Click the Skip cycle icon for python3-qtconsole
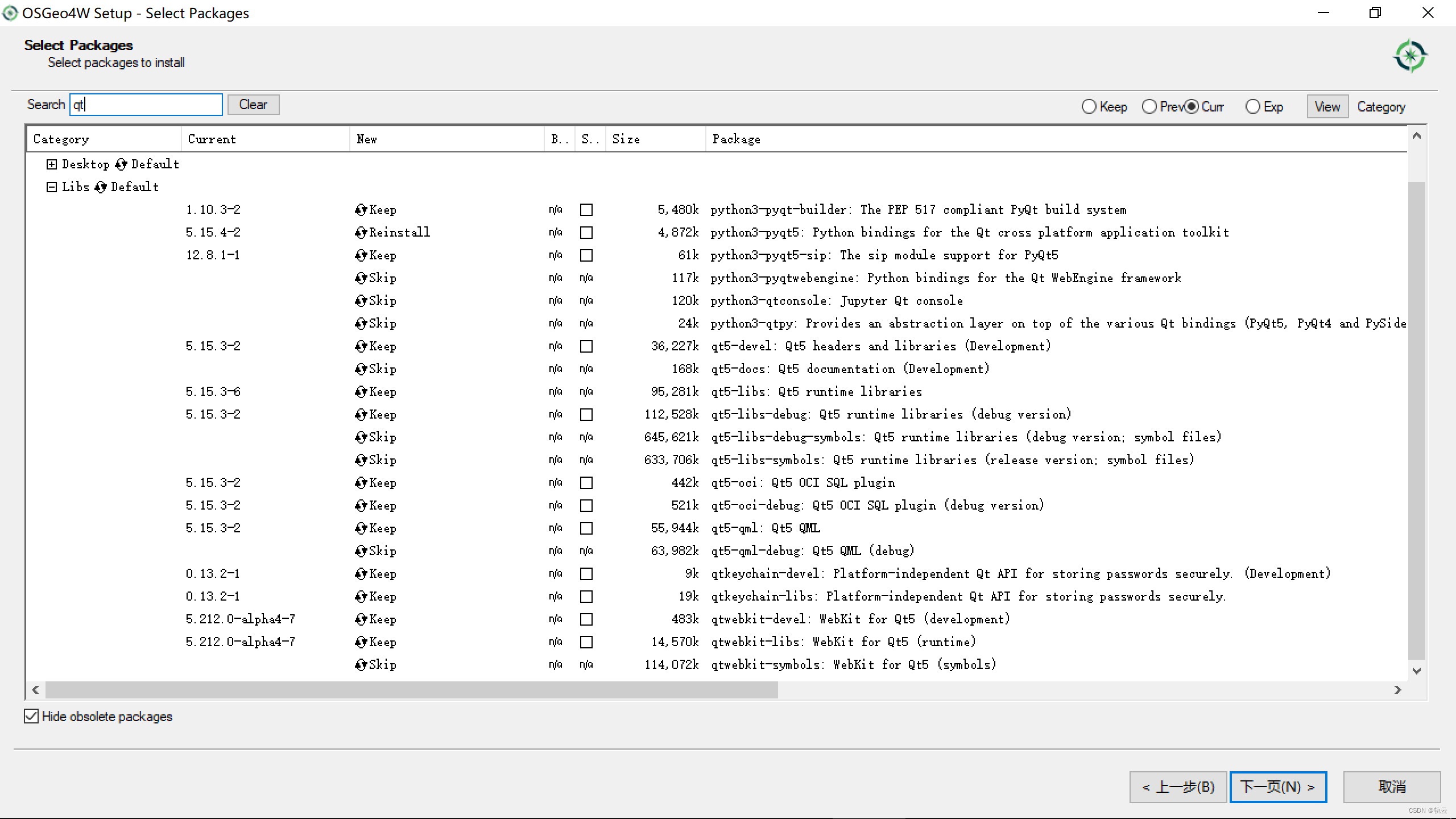 pyautogui.click(x=361, y=301)
